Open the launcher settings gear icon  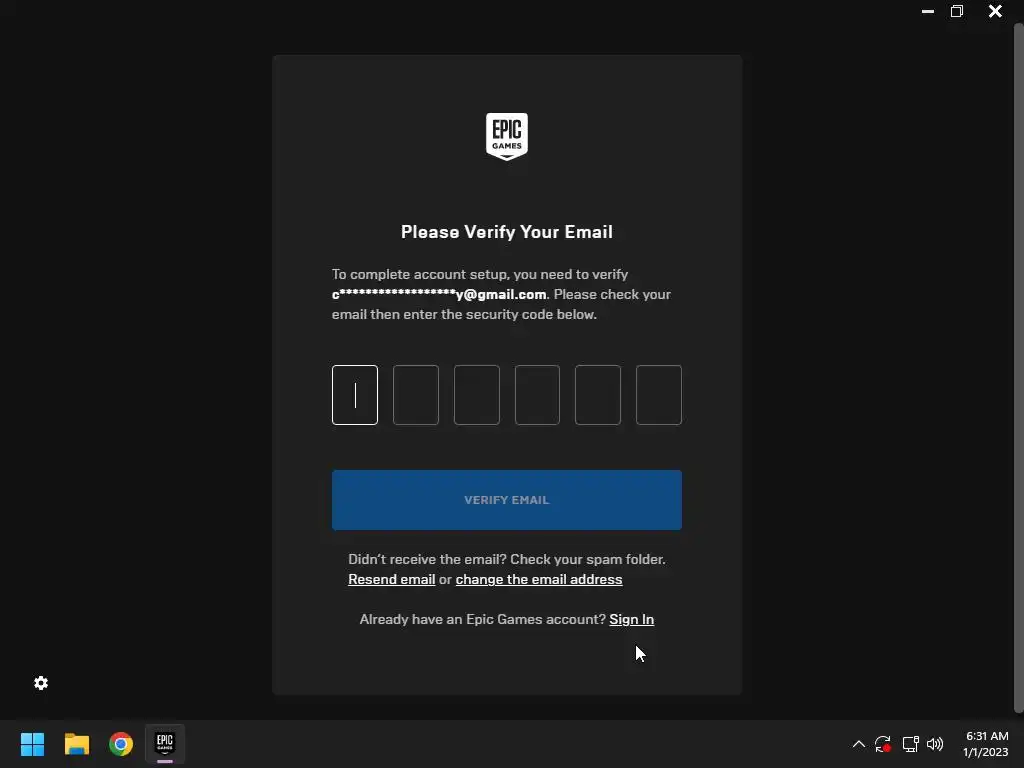41,683
